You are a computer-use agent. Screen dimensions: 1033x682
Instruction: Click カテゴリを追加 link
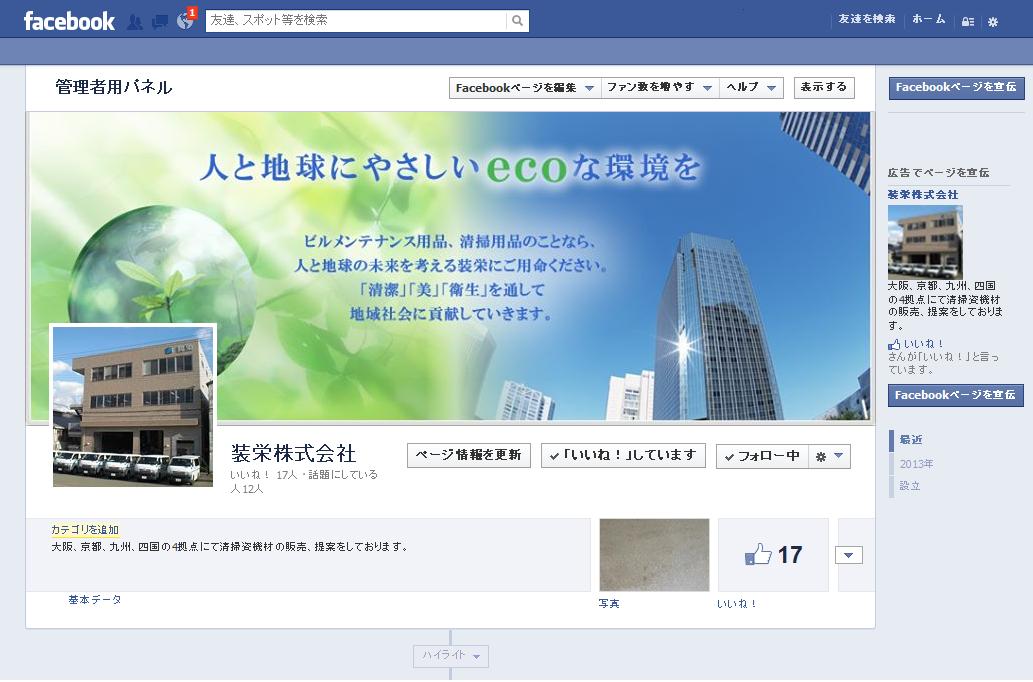85,529
